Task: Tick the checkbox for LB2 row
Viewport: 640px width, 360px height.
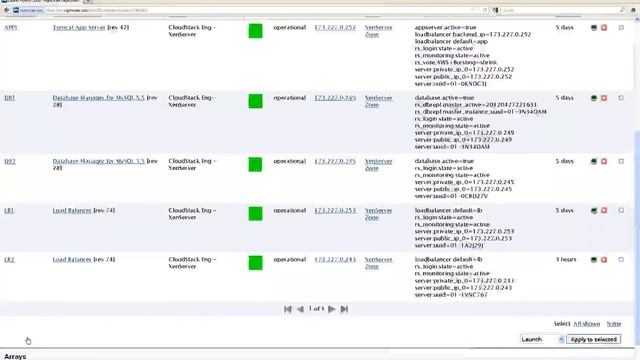Action: [x=621, y=260]
